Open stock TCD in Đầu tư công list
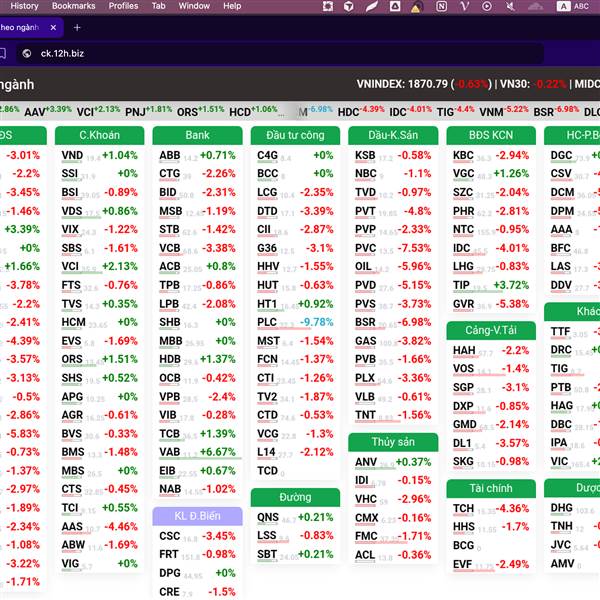This screenshot has width=600, height=600. 267,471
